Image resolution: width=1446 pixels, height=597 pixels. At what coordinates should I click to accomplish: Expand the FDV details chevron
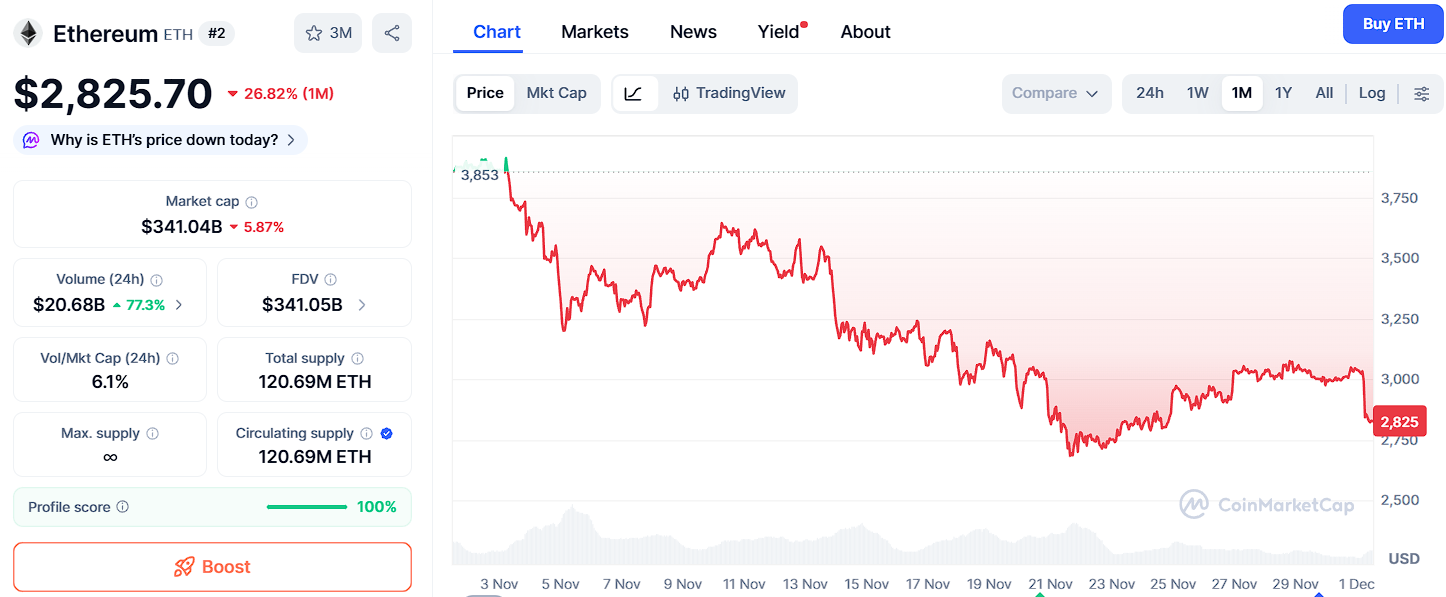[360, 305]
